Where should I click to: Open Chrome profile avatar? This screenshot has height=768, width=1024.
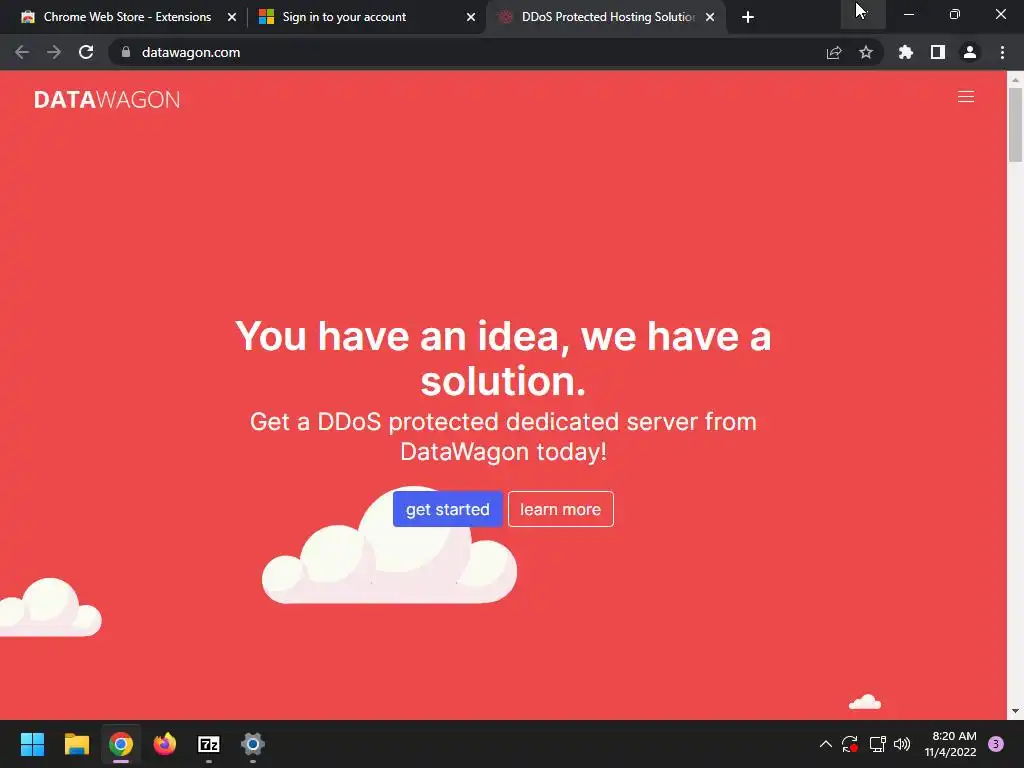970,52
